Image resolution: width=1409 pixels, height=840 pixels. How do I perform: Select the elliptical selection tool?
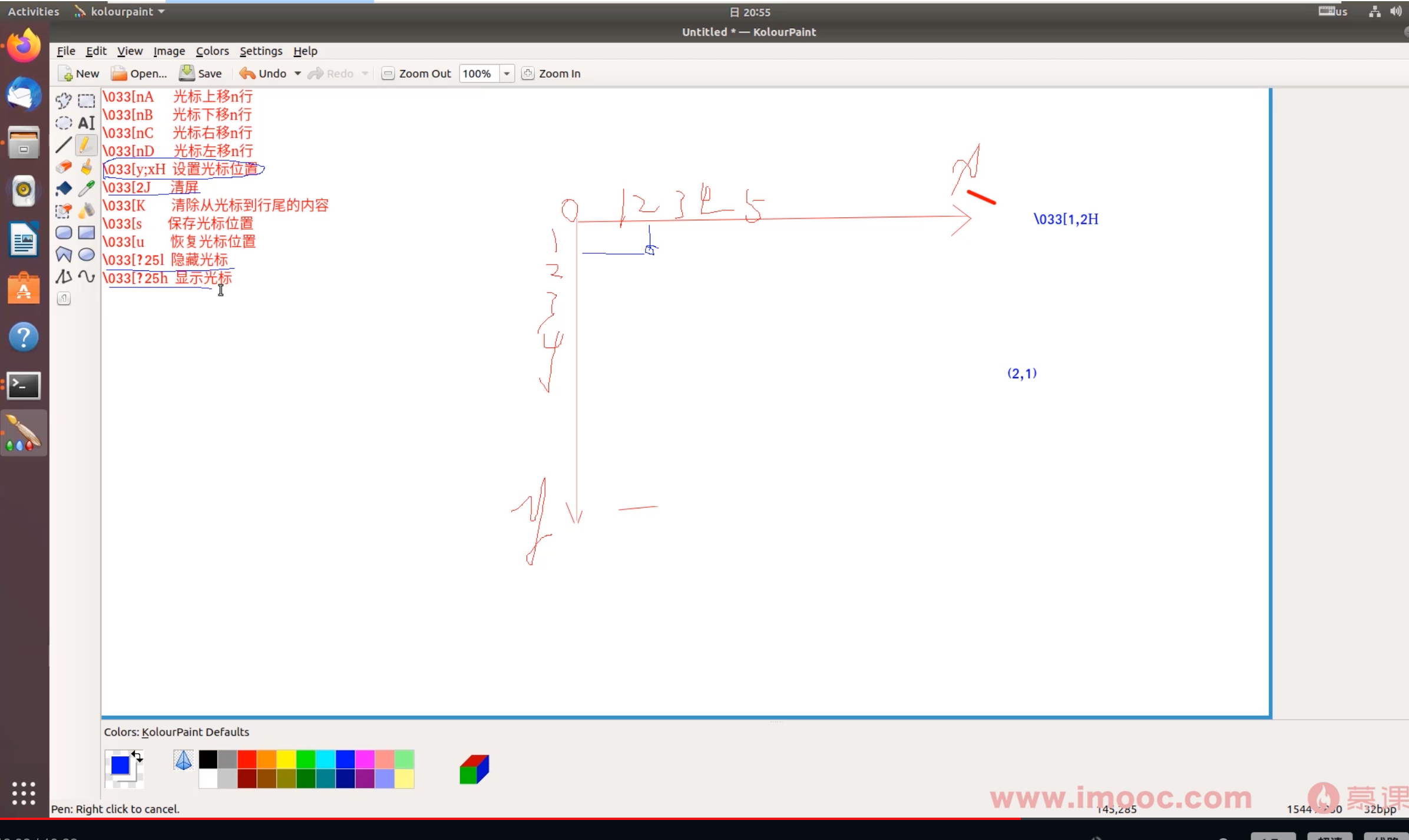point(64,123)
